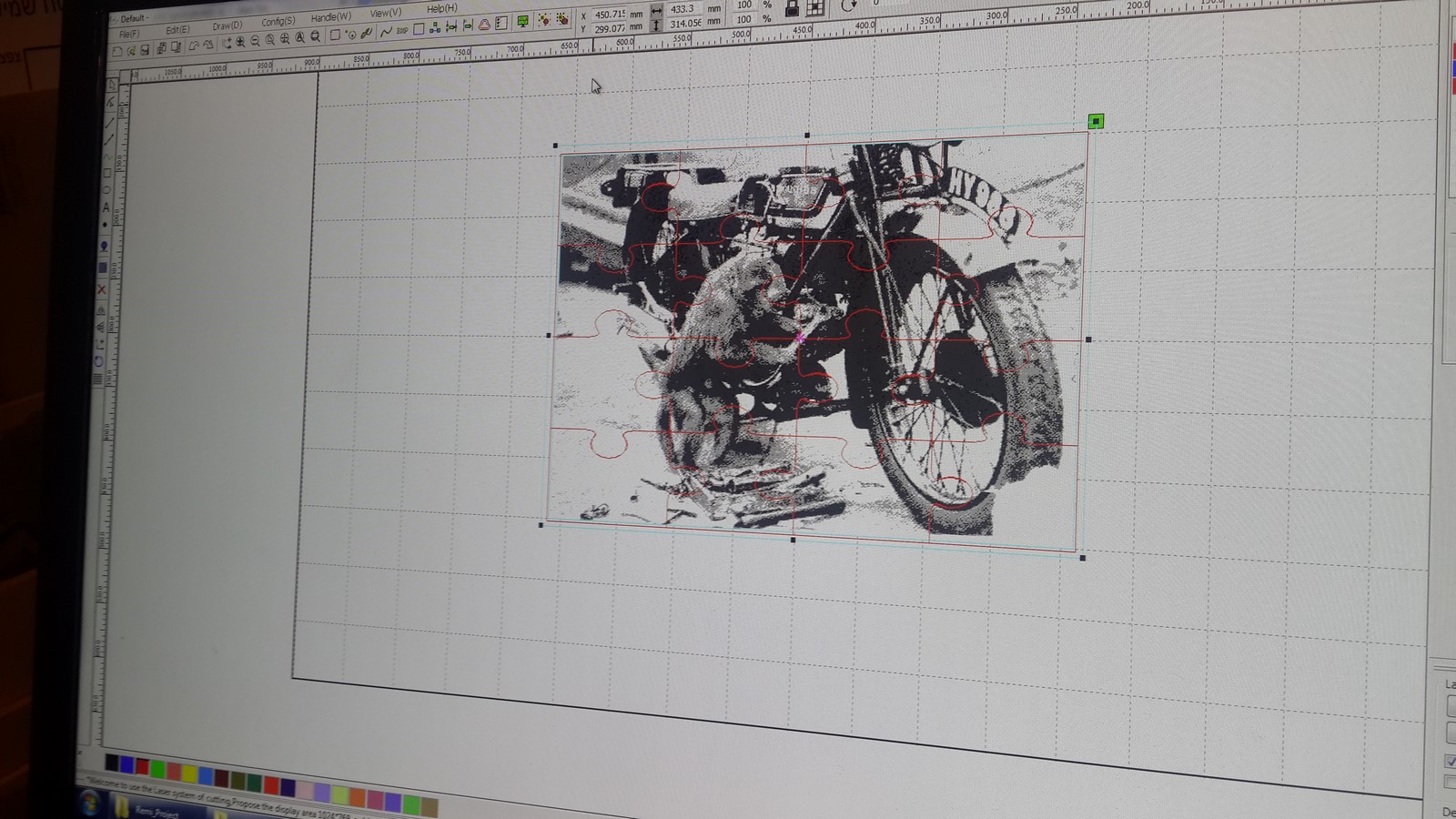Open the Default preset dropdown
1456x819 pixels.
pyautogui.click(x=136, y=15)
